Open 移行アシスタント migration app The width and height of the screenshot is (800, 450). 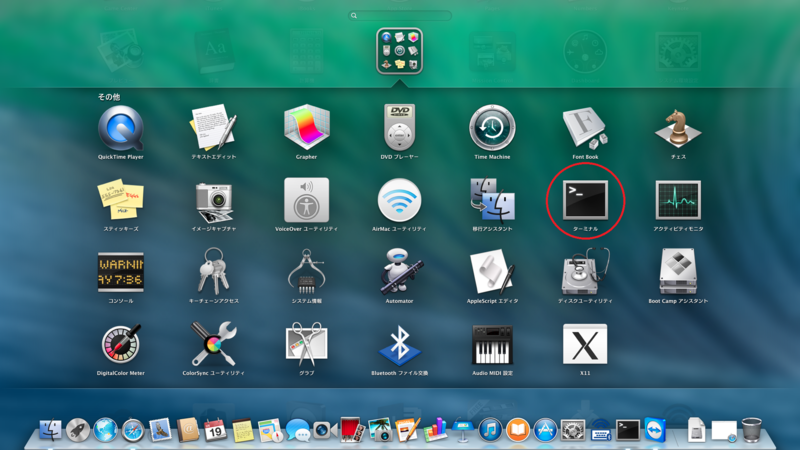pyautogui.click(x=492, y=200)
